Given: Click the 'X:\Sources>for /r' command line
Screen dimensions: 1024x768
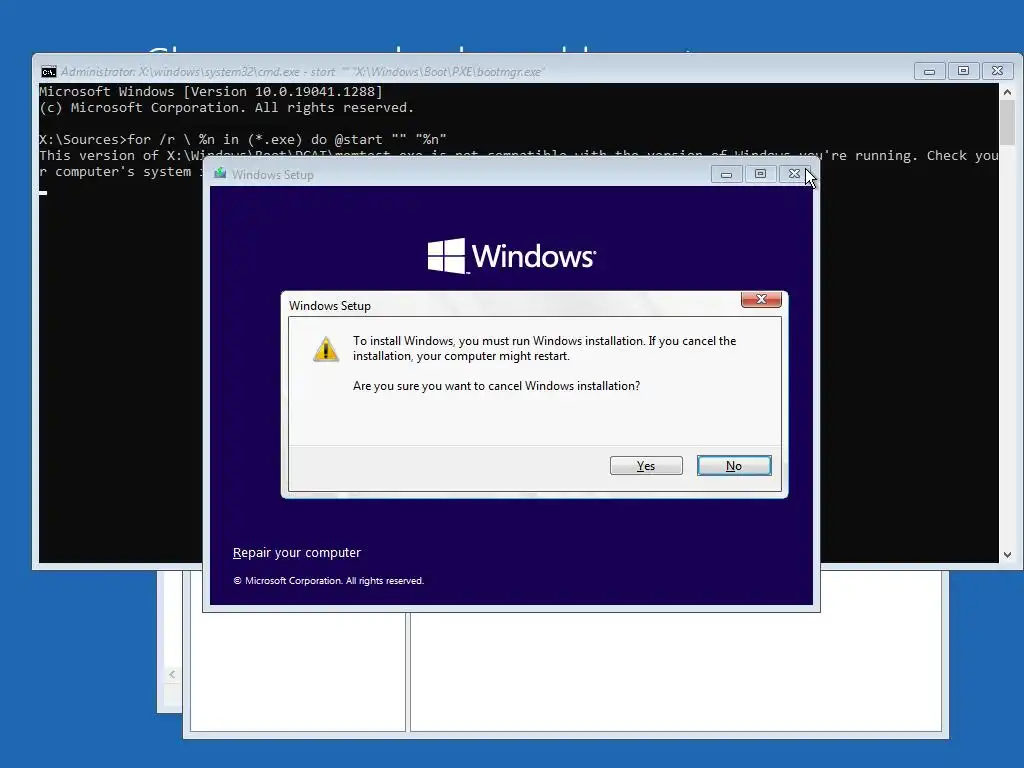Looking at the screenshot, I should pyautogui.click(x=243, y=140).
